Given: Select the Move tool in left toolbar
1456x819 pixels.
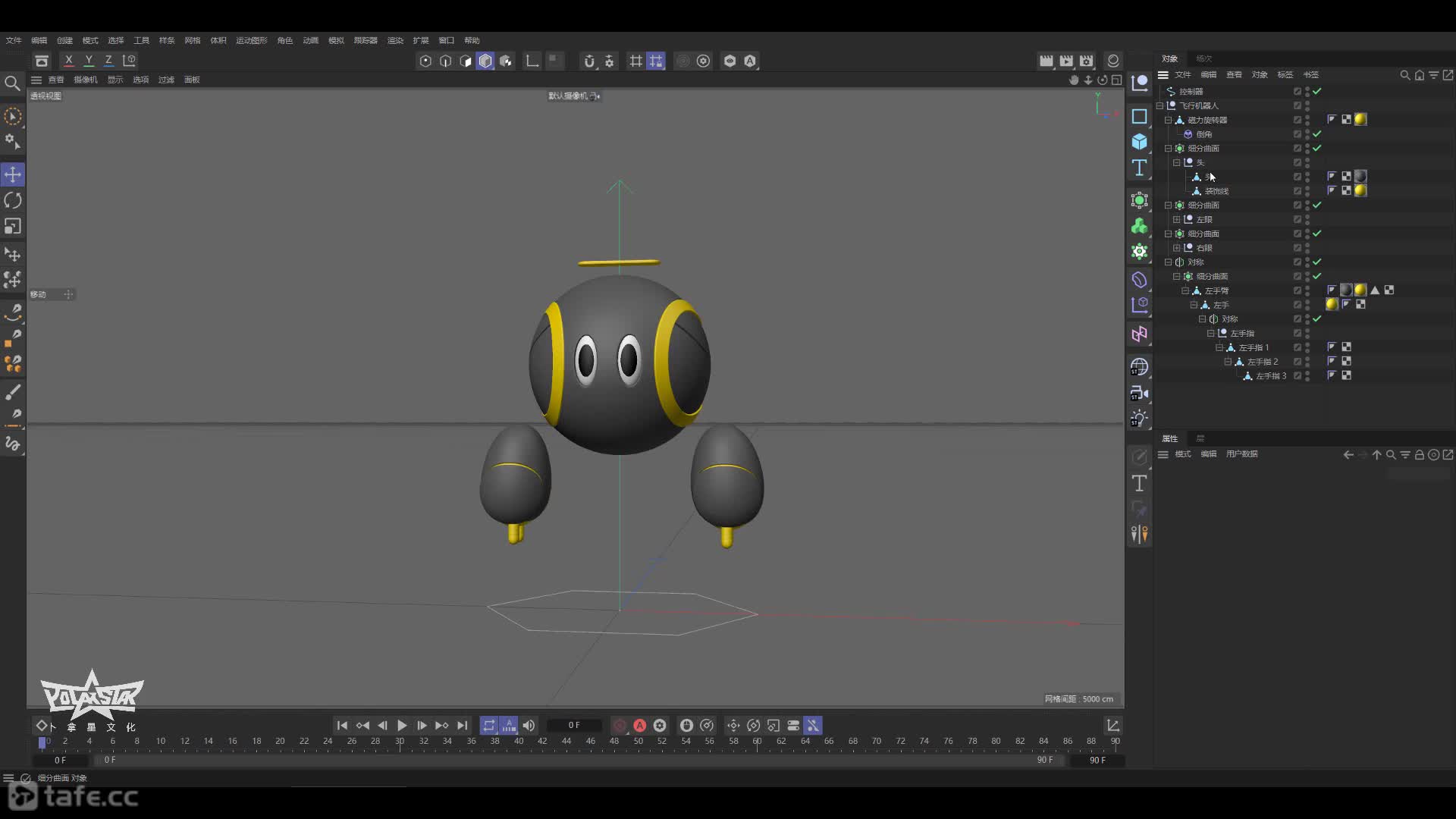Looking at the screenshot, I should point(13,174).
